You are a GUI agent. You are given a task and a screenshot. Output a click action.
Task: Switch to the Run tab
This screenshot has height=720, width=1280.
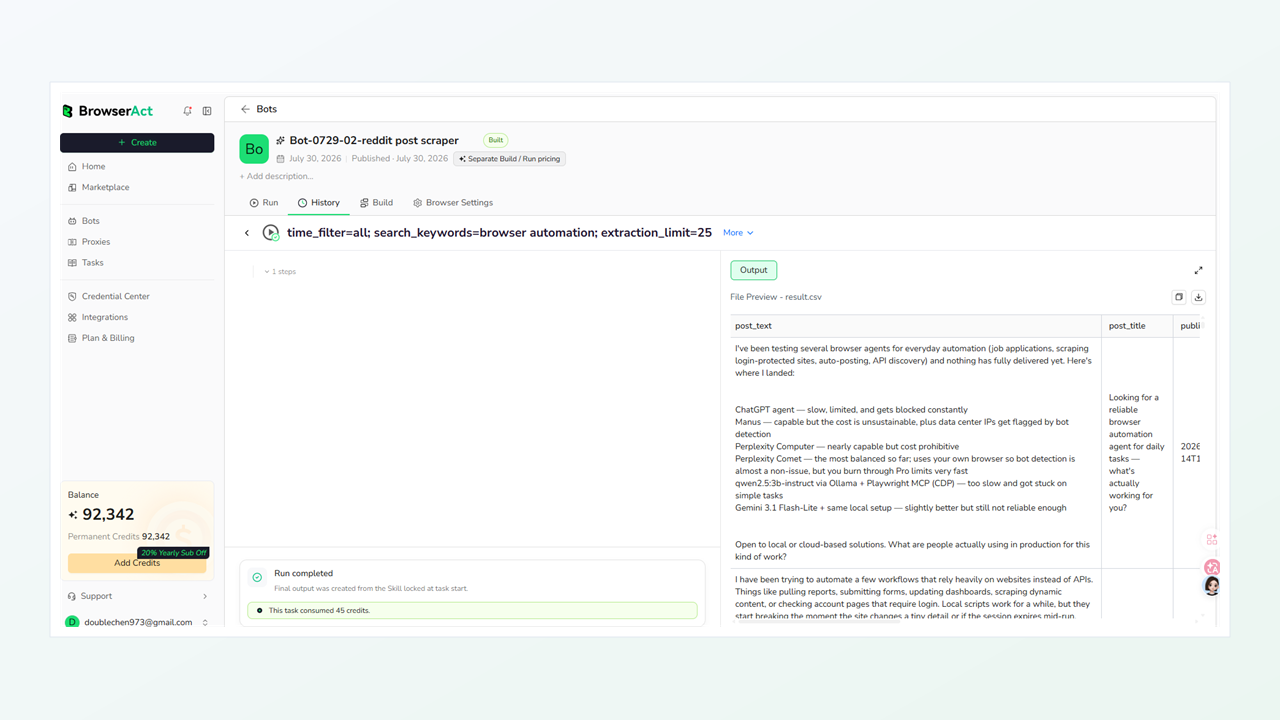(264, 202)
